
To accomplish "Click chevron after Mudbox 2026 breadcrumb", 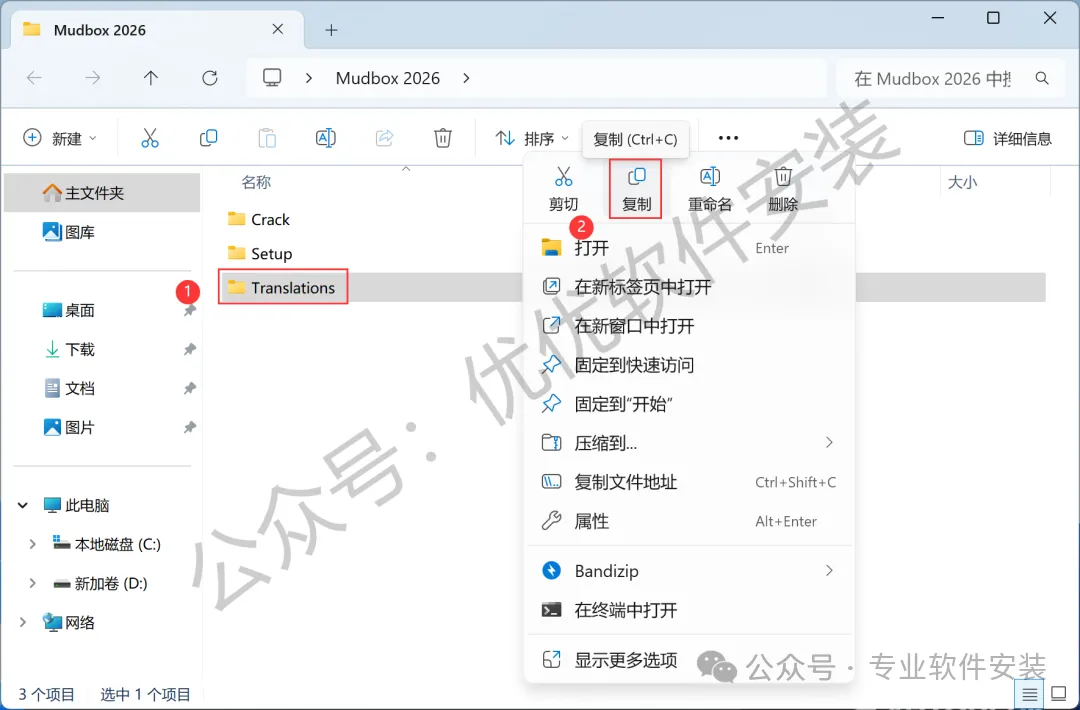I will tap(466, 79).
